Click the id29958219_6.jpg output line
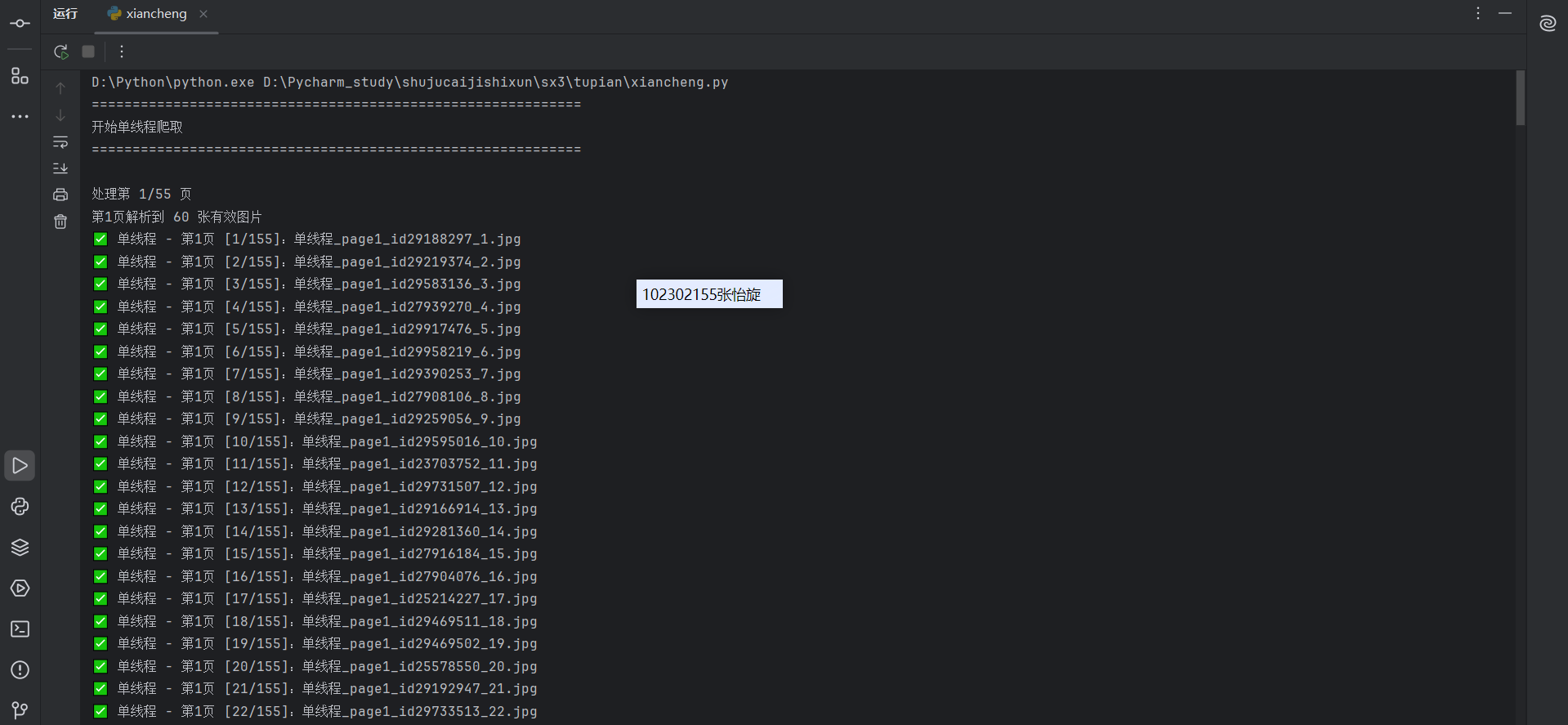The height and width of the screenshot is (725, 1568). (307, 351)
